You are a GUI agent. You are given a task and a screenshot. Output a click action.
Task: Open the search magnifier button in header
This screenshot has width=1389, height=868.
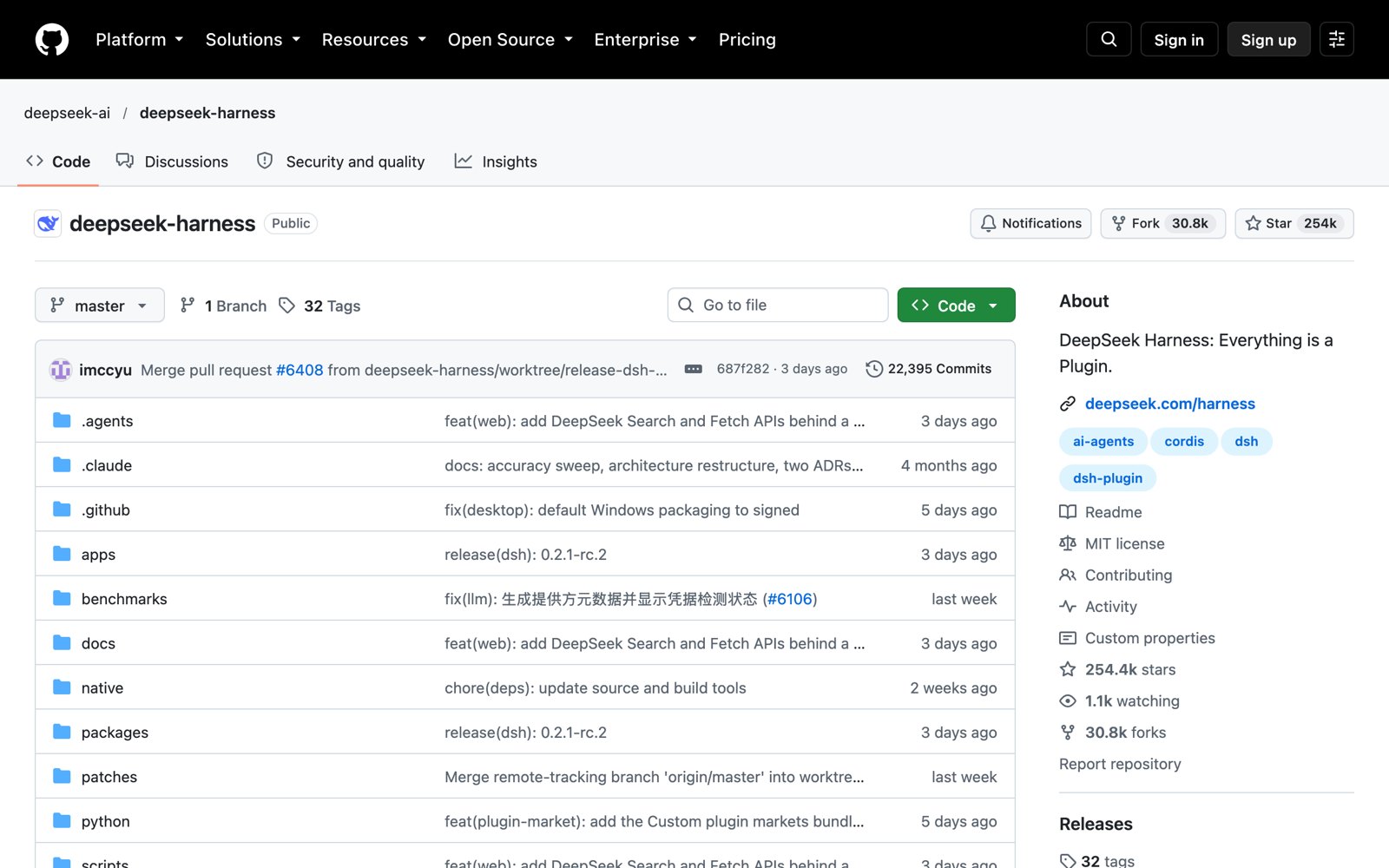click(x=1109, y=39)
